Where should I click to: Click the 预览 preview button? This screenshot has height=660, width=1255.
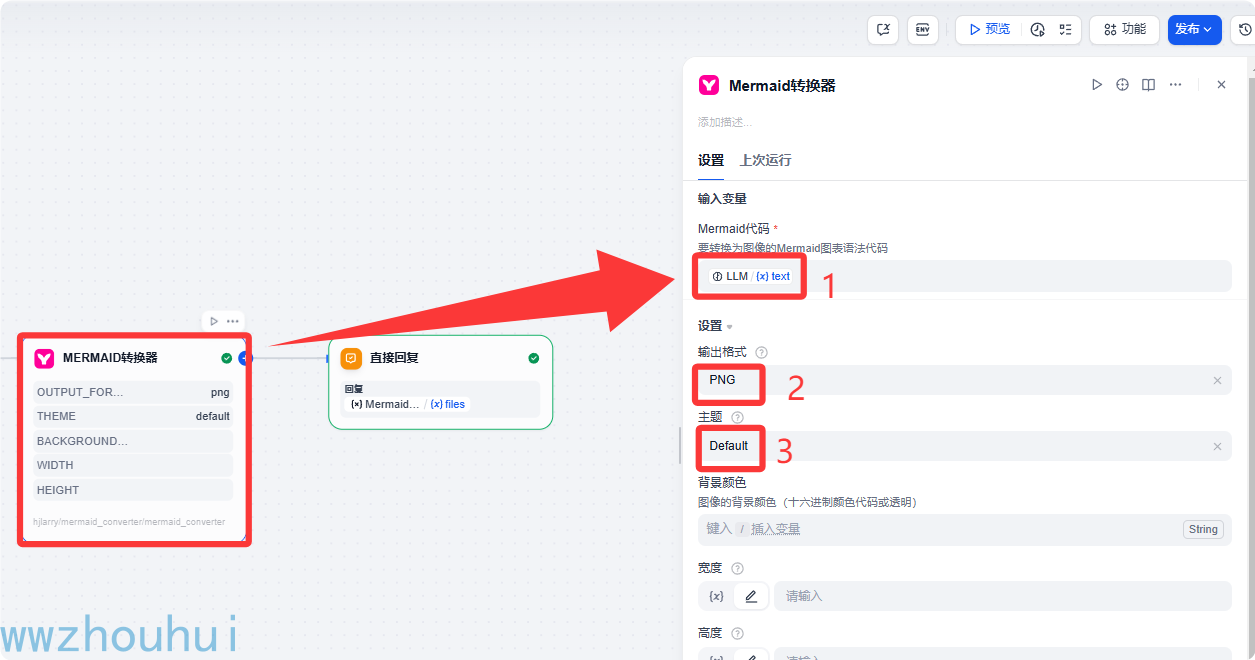(x=988, y=30)
